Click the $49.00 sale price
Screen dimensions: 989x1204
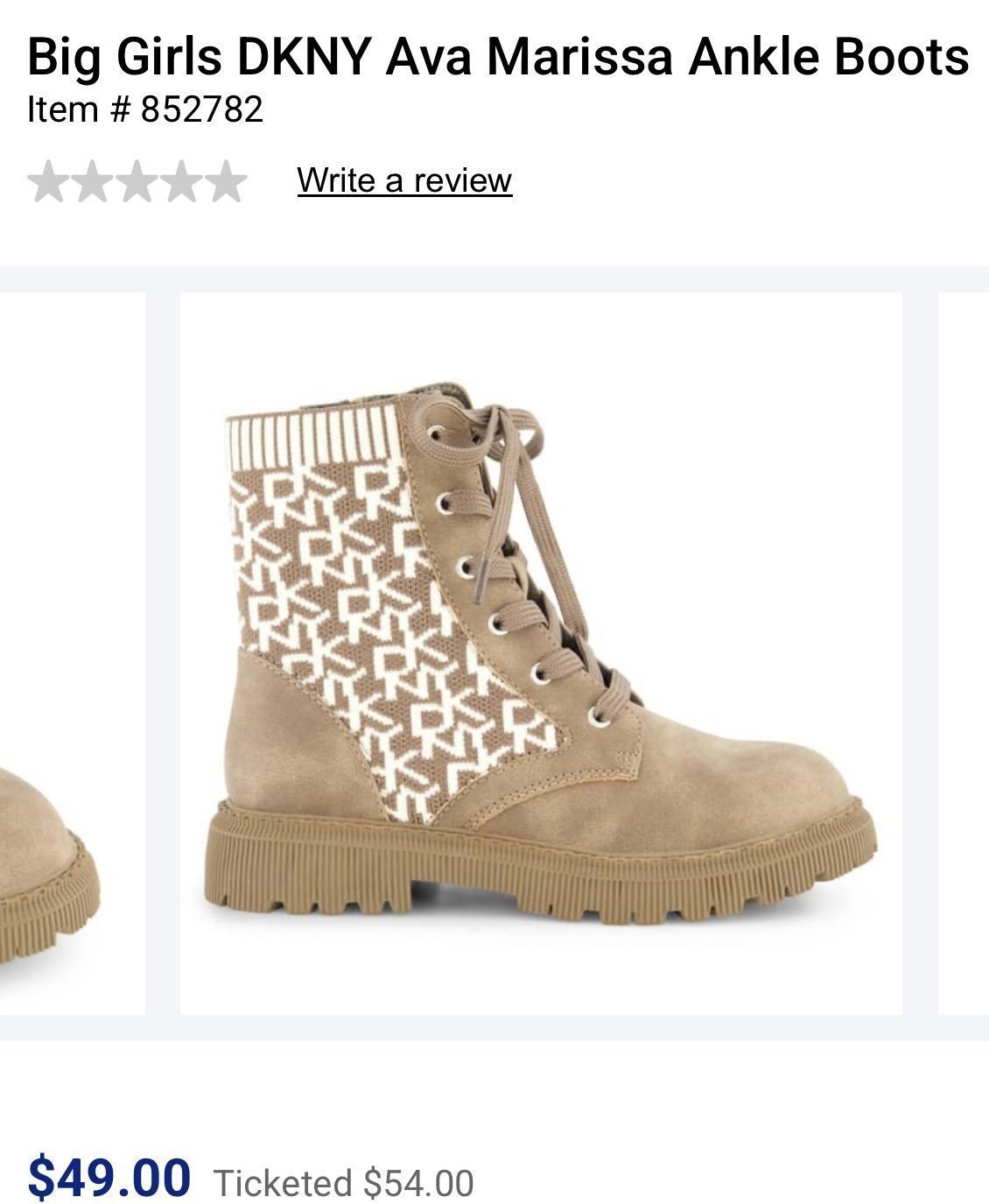(x=109, y=1176)
